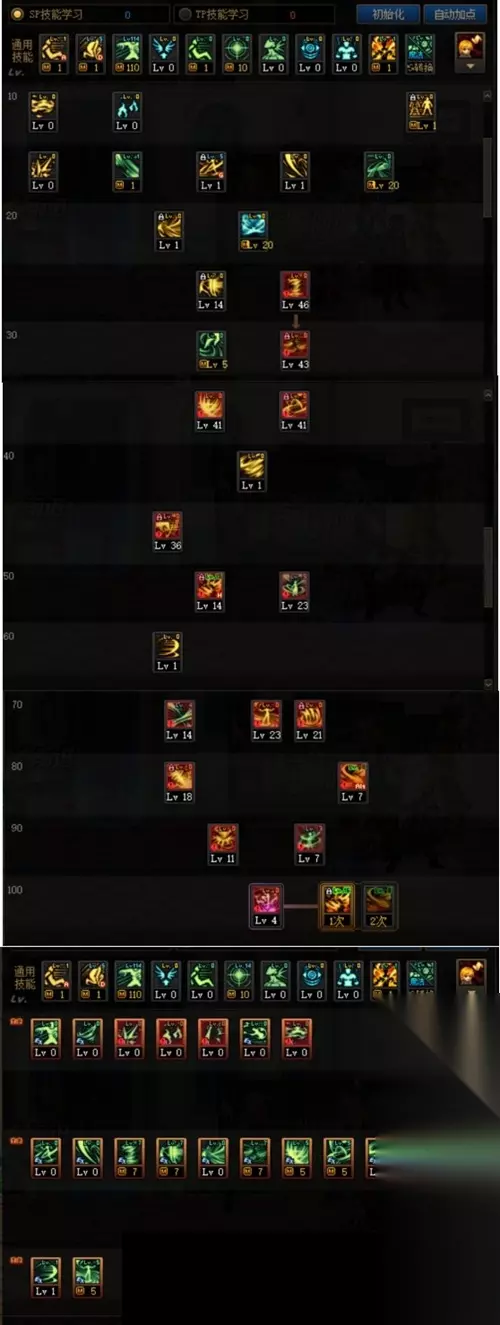This screenshot has width=500, height=1325.
Task: Choose the blue skill icon at level 20 row
Action: point(253,231)
